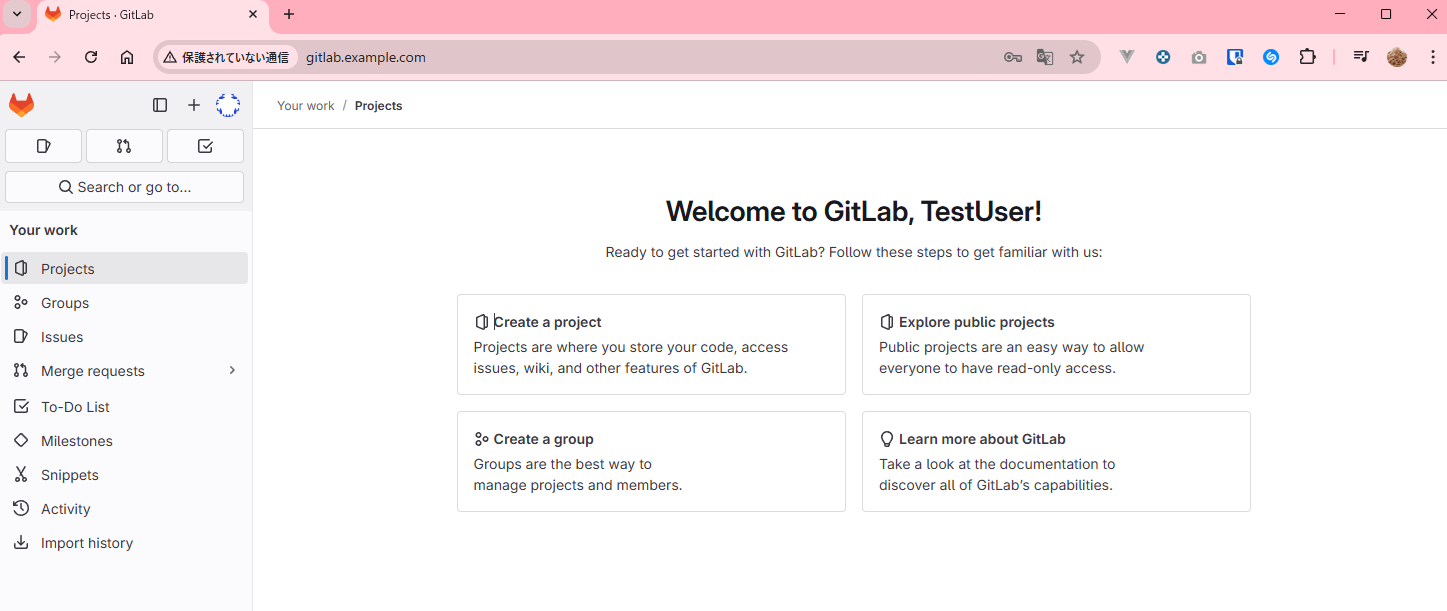1447x611 pixels.
Task: Select the Projects · GitLab tab
Action: pos(153,15)
